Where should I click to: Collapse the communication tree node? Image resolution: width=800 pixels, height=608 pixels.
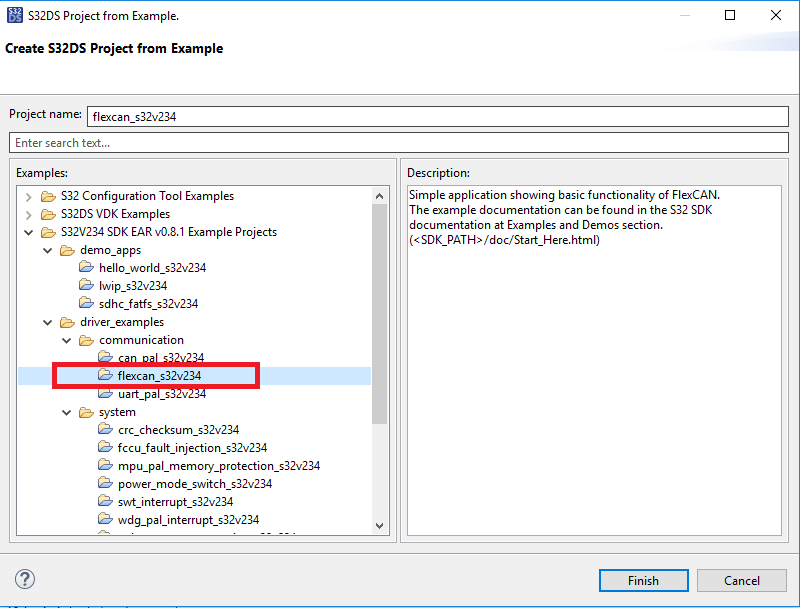[66, 340]
